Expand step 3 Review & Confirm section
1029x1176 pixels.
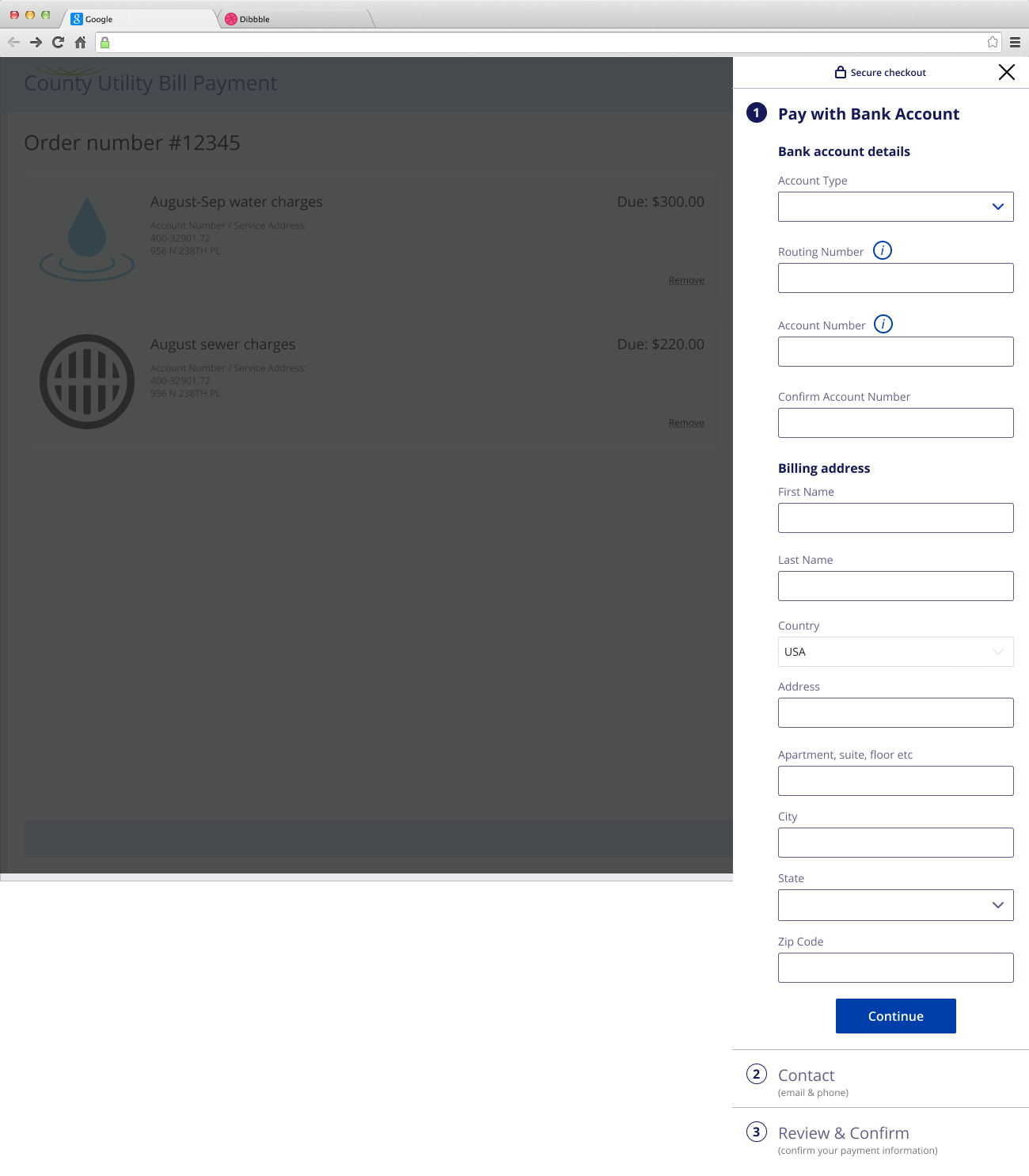tap(843, 1133)
